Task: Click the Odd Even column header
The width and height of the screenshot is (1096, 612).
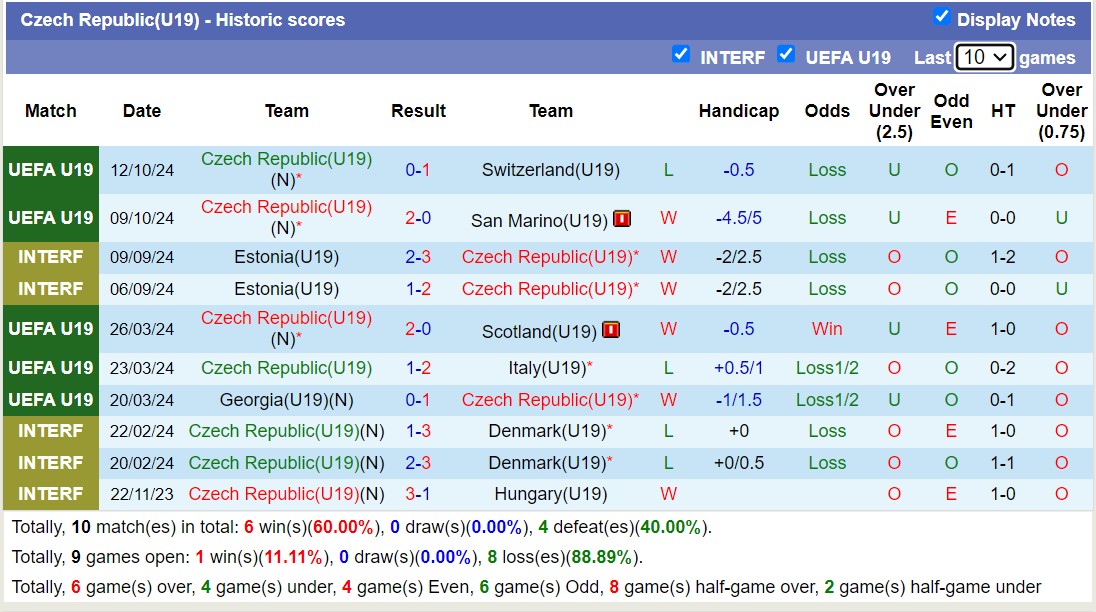Action: point(951,111)
